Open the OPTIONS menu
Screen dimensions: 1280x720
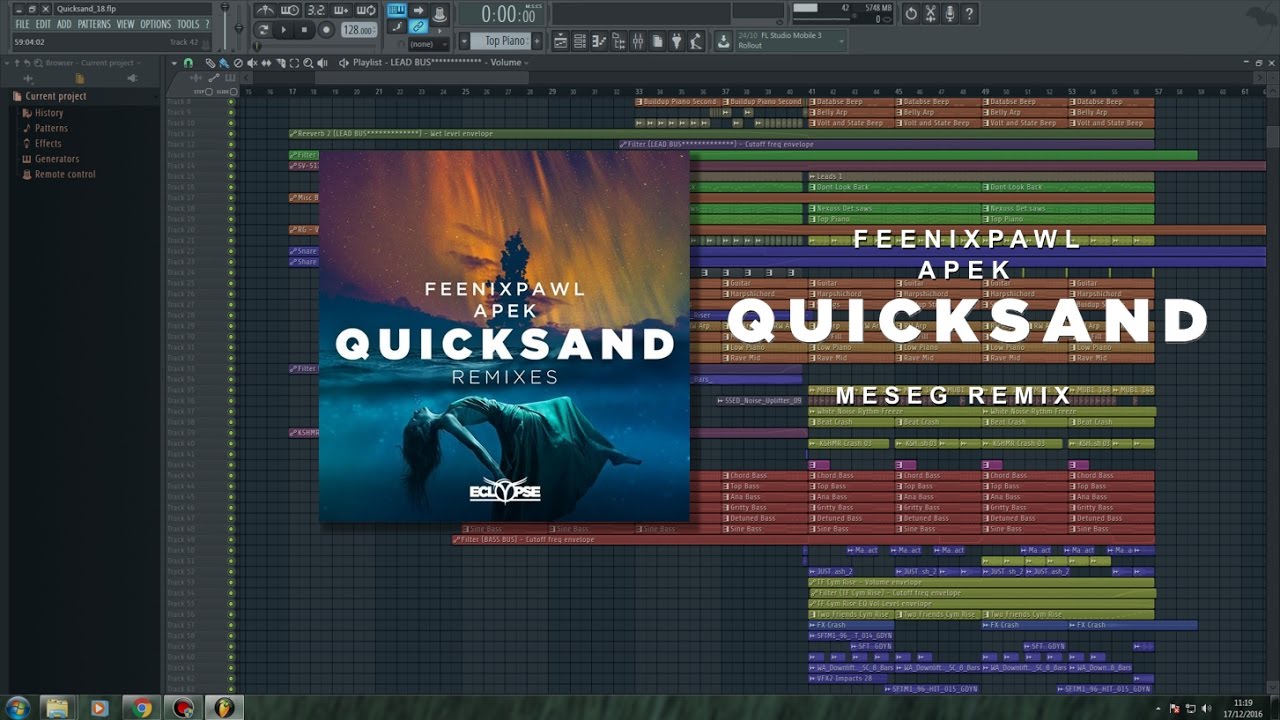click(x=155, y=24)
